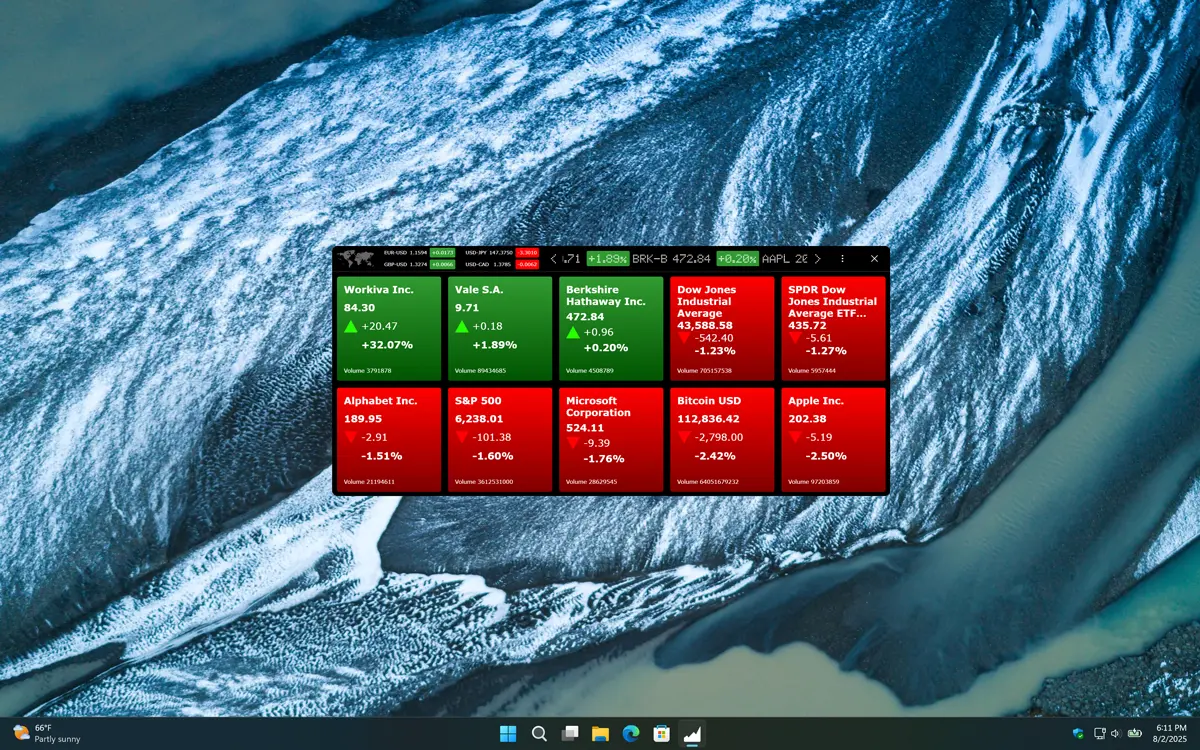Click the battery tray icon

[x=1136, y=734]
